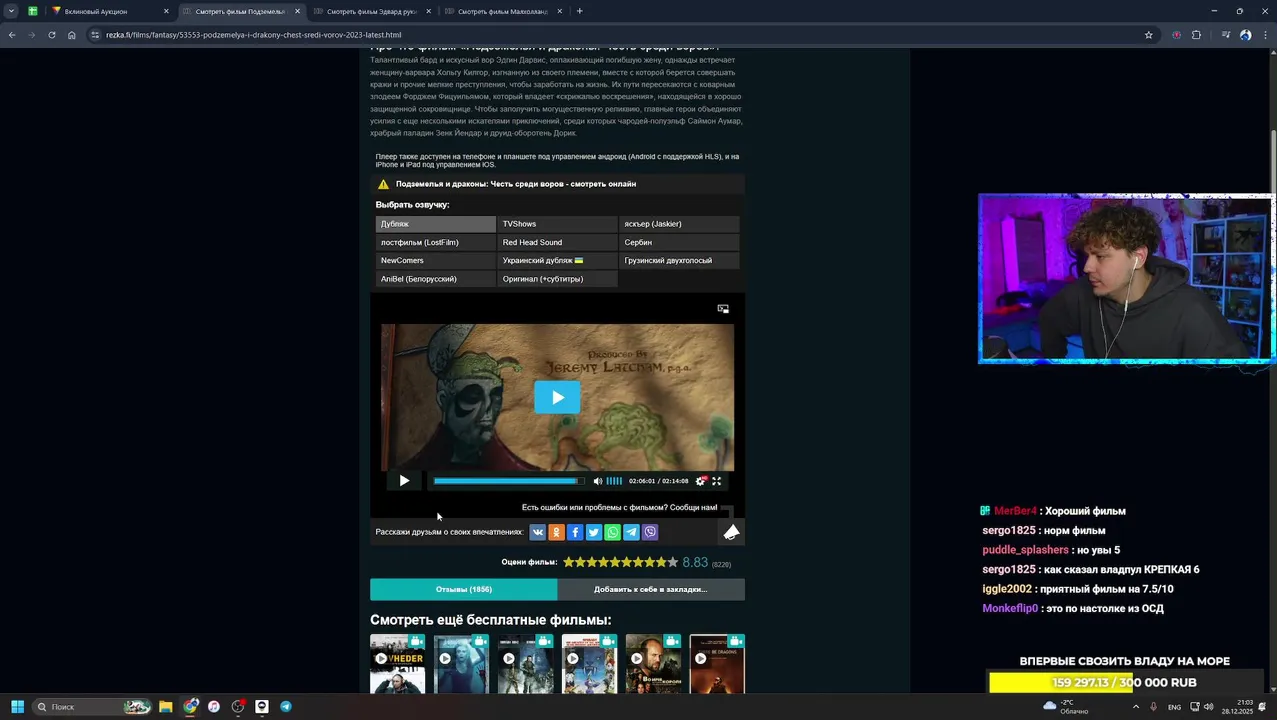Image resolution: width=1277 pixels, height=720 pixels.
Task: Open the player settings gear
Action: coord(701,481)
